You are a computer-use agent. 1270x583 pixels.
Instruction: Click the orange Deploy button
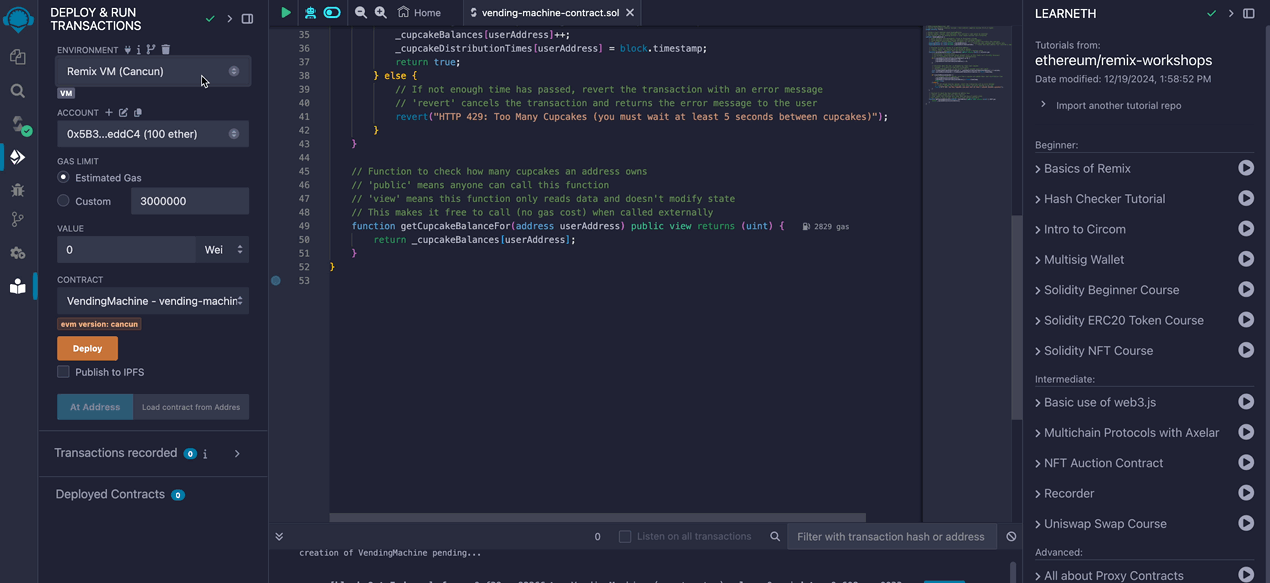click(87, 348)
